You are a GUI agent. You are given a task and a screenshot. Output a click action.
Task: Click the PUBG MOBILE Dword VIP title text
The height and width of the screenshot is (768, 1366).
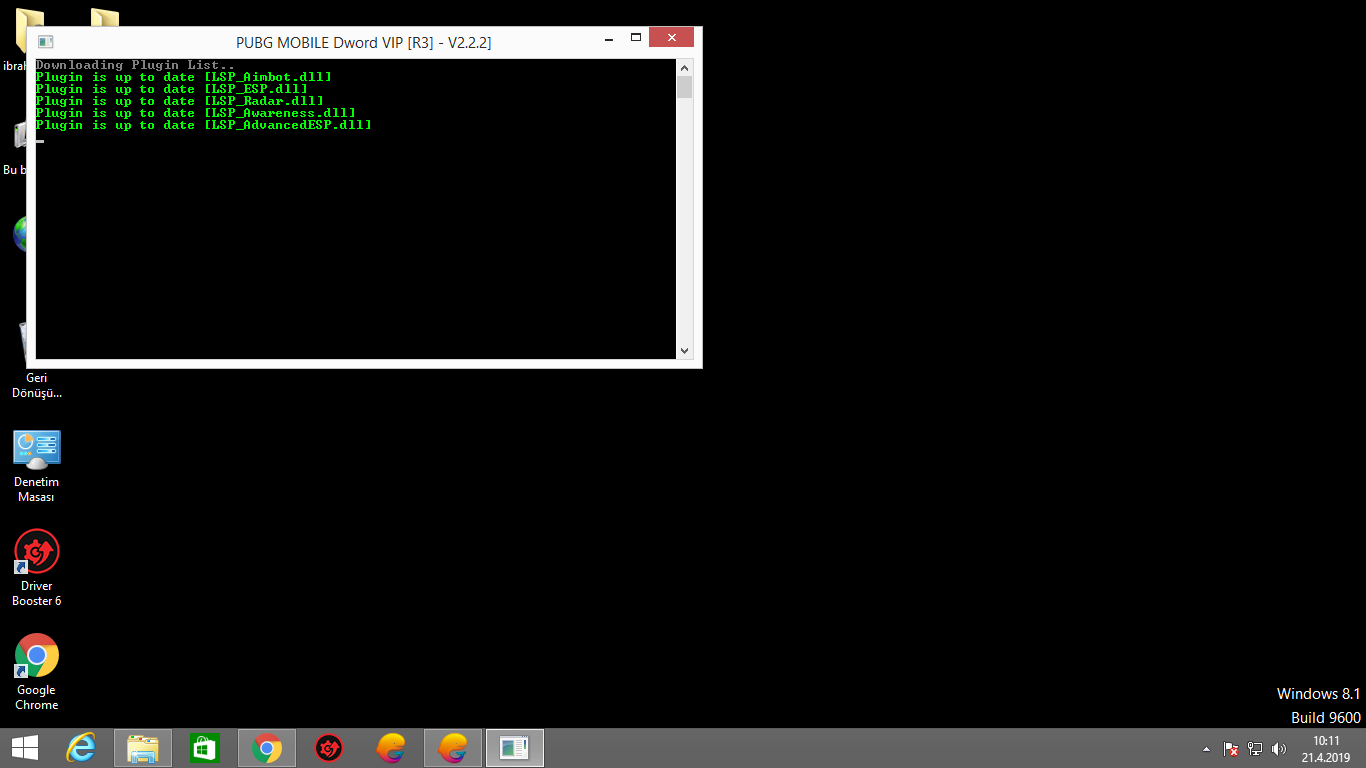pyautogui.click(x=363, y=42)
